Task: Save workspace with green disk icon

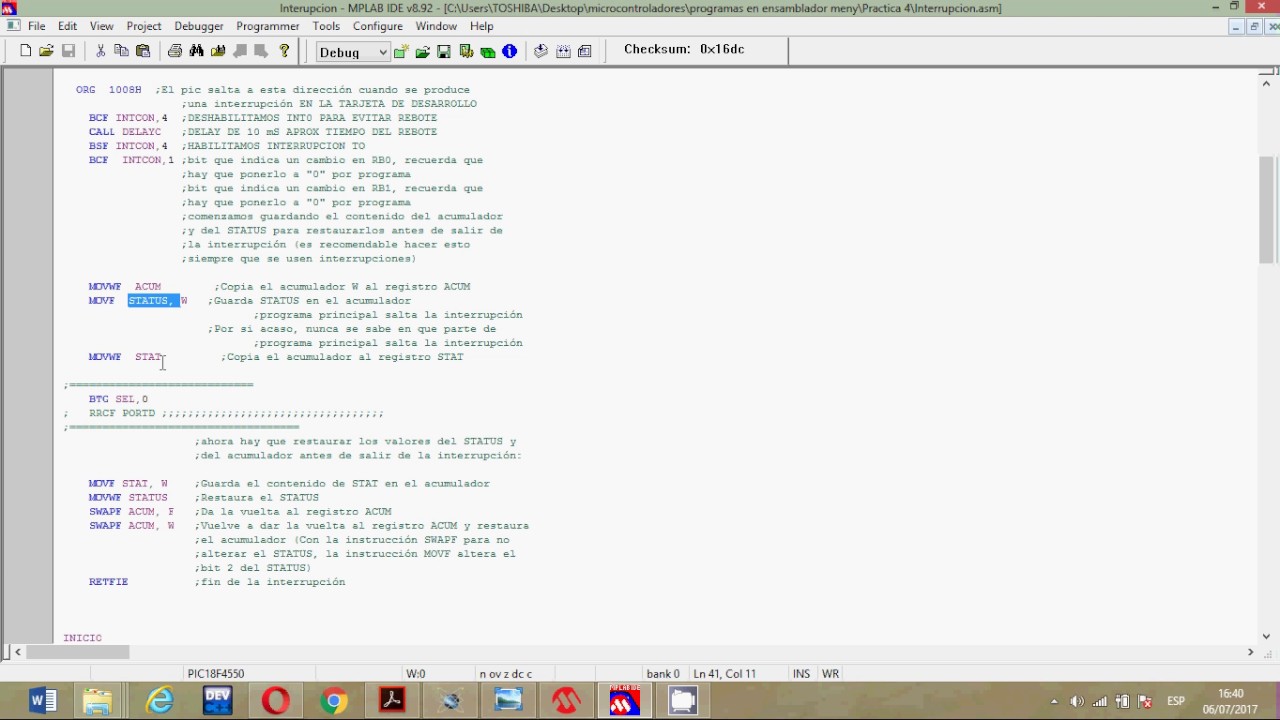Action: [444, 51]
